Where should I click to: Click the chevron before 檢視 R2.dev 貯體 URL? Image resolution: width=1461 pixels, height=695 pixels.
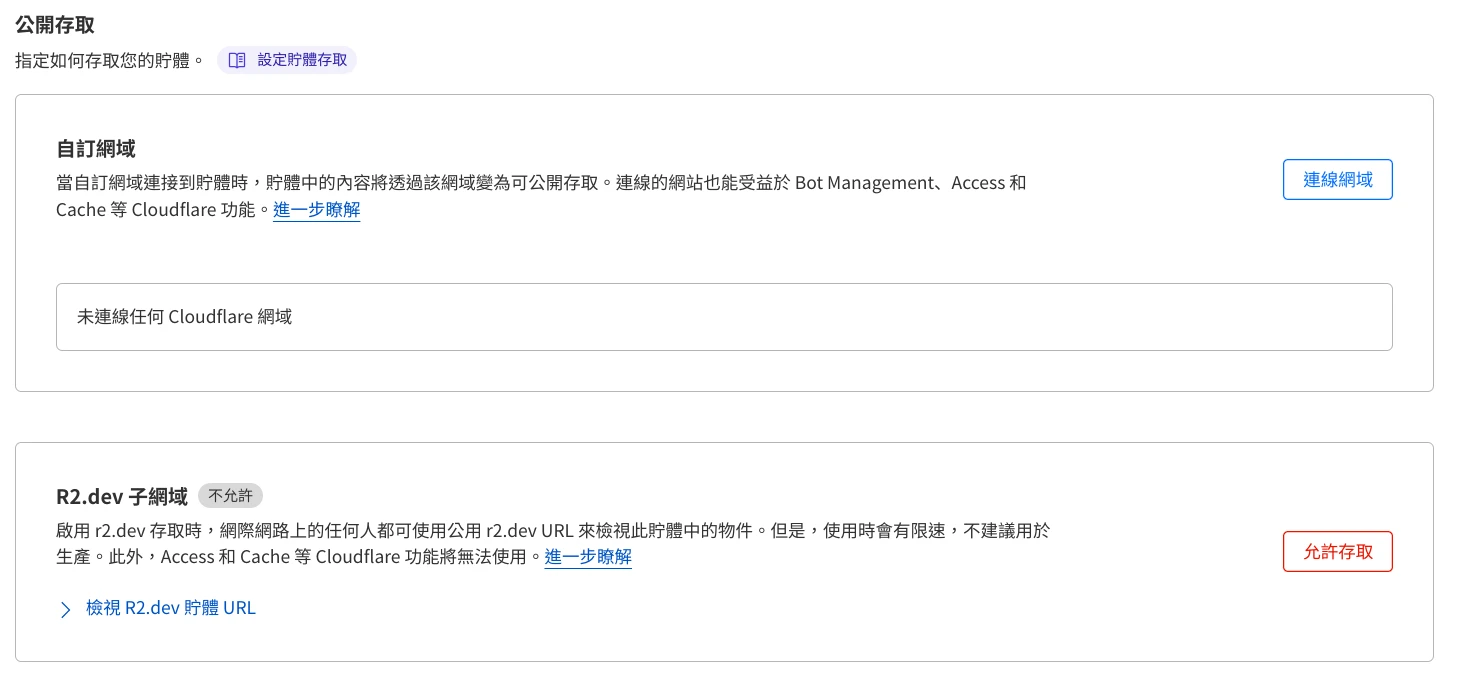[66, 609]
